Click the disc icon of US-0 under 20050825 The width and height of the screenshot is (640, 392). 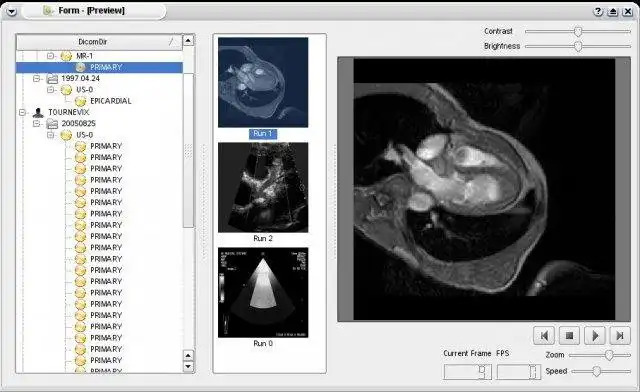point(66,135)
